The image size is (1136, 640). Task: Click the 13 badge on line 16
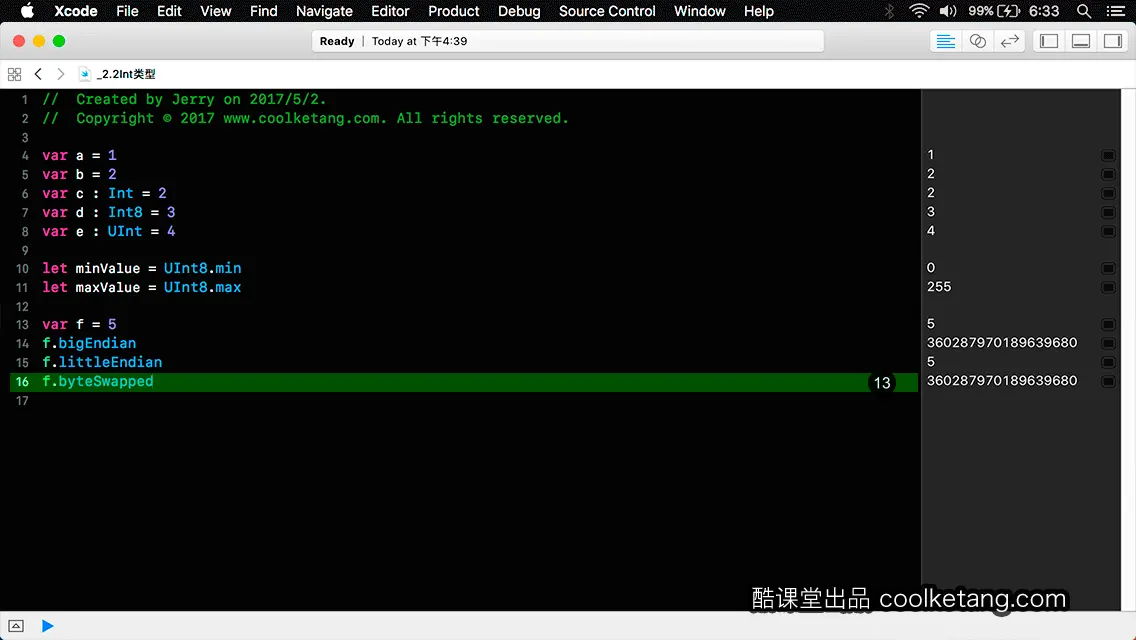pyautogui.click(x=882, y=383)
